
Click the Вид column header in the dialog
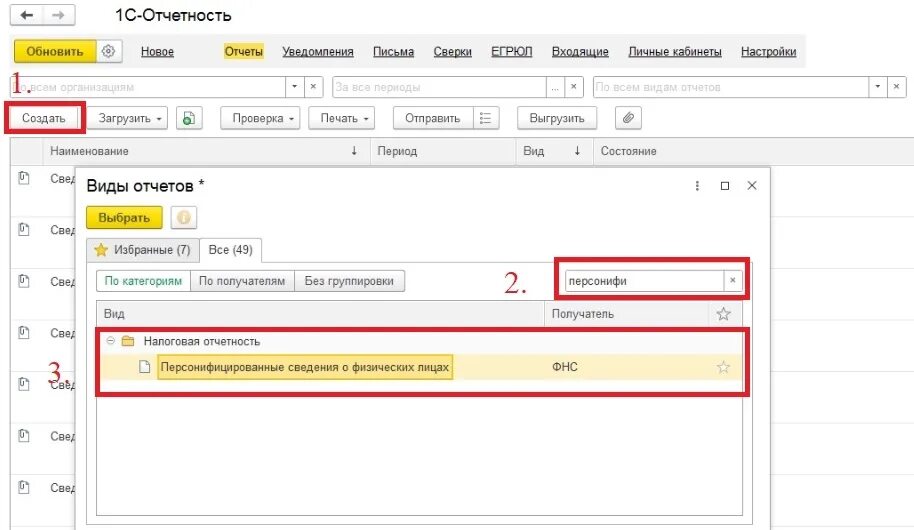coord(321,314)
